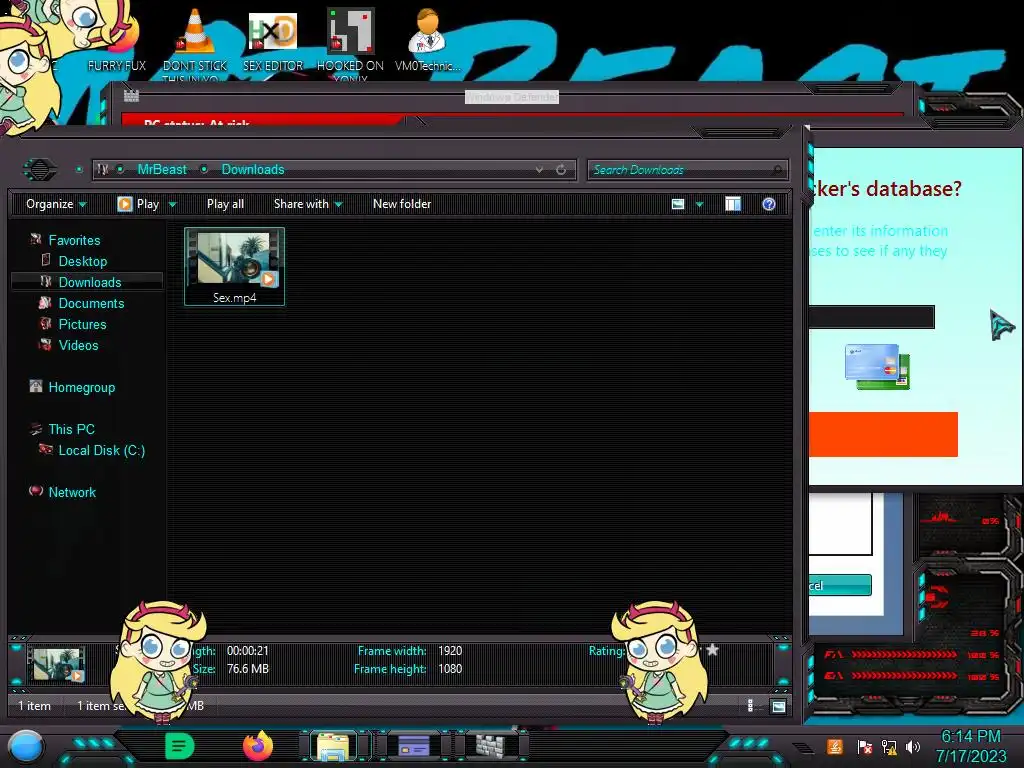Screen dimensions: 1024x768
Task: Switch to details view in status bar
Action: (750, 706)
